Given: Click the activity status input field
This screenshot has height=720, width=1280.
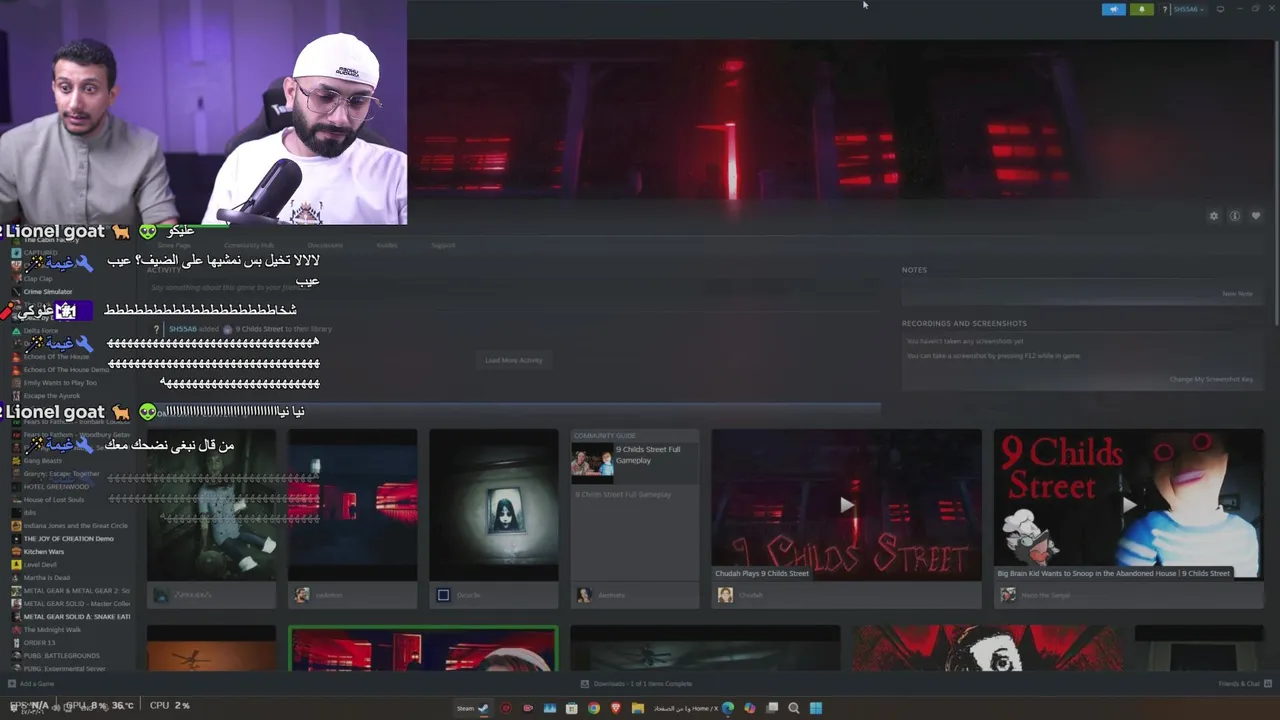Looking at the screenshot, I should [515, 288].
